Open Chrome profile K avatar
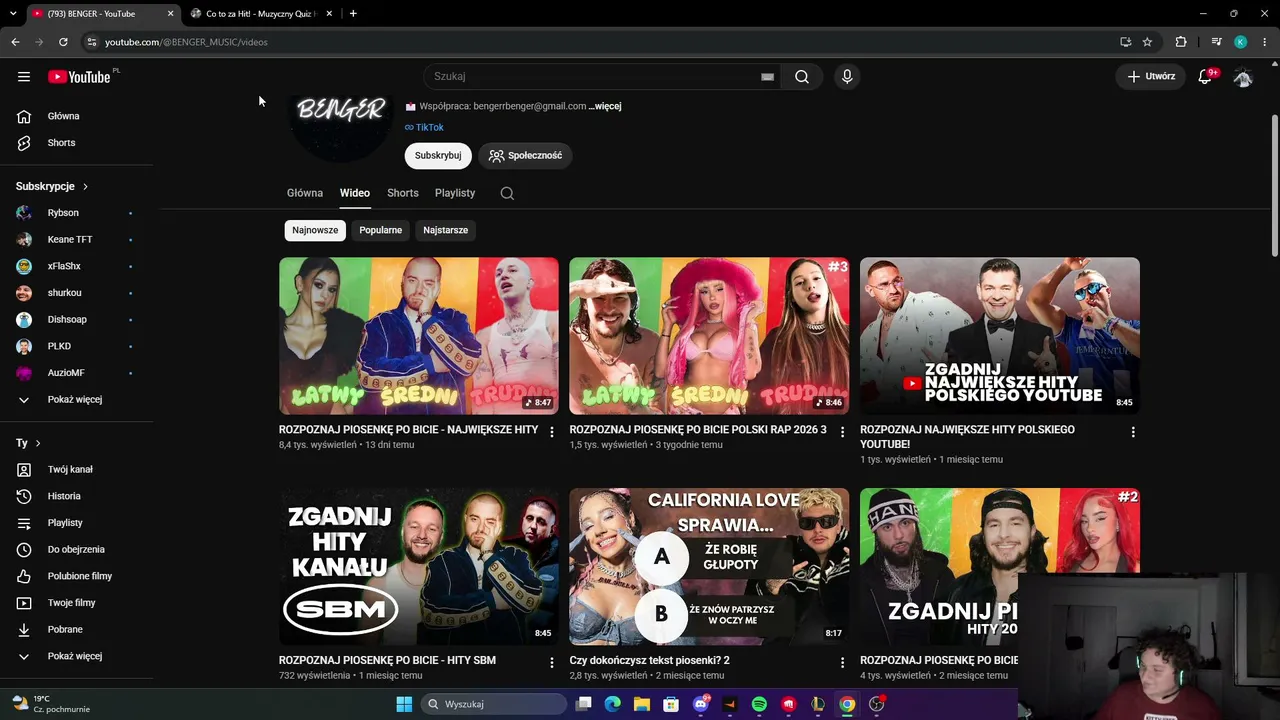1280x720 pixels. pos(1241,42)
